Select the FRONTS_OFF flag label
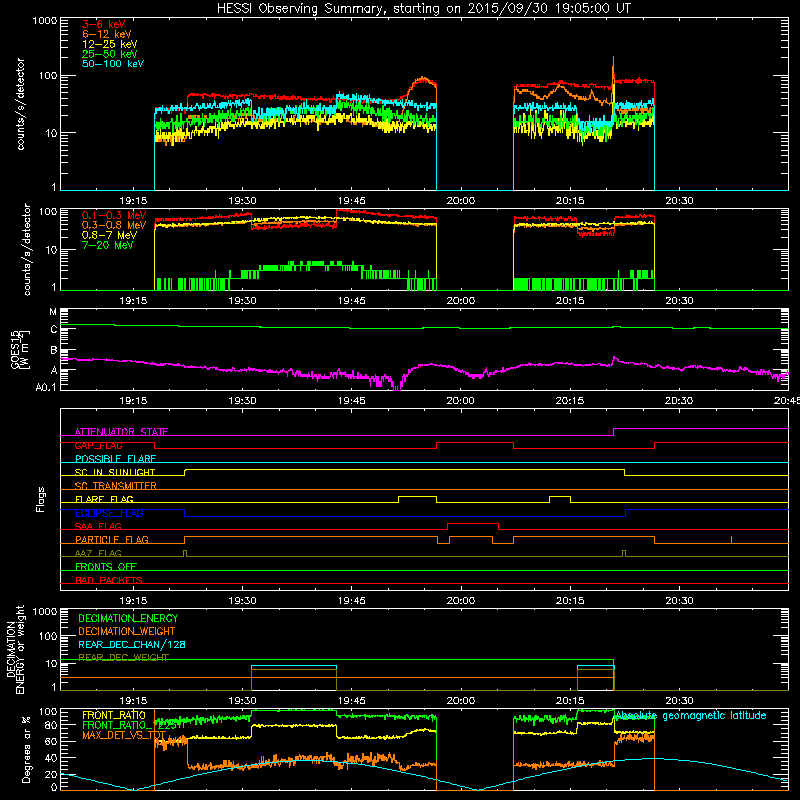 click(x=106, y=566)
